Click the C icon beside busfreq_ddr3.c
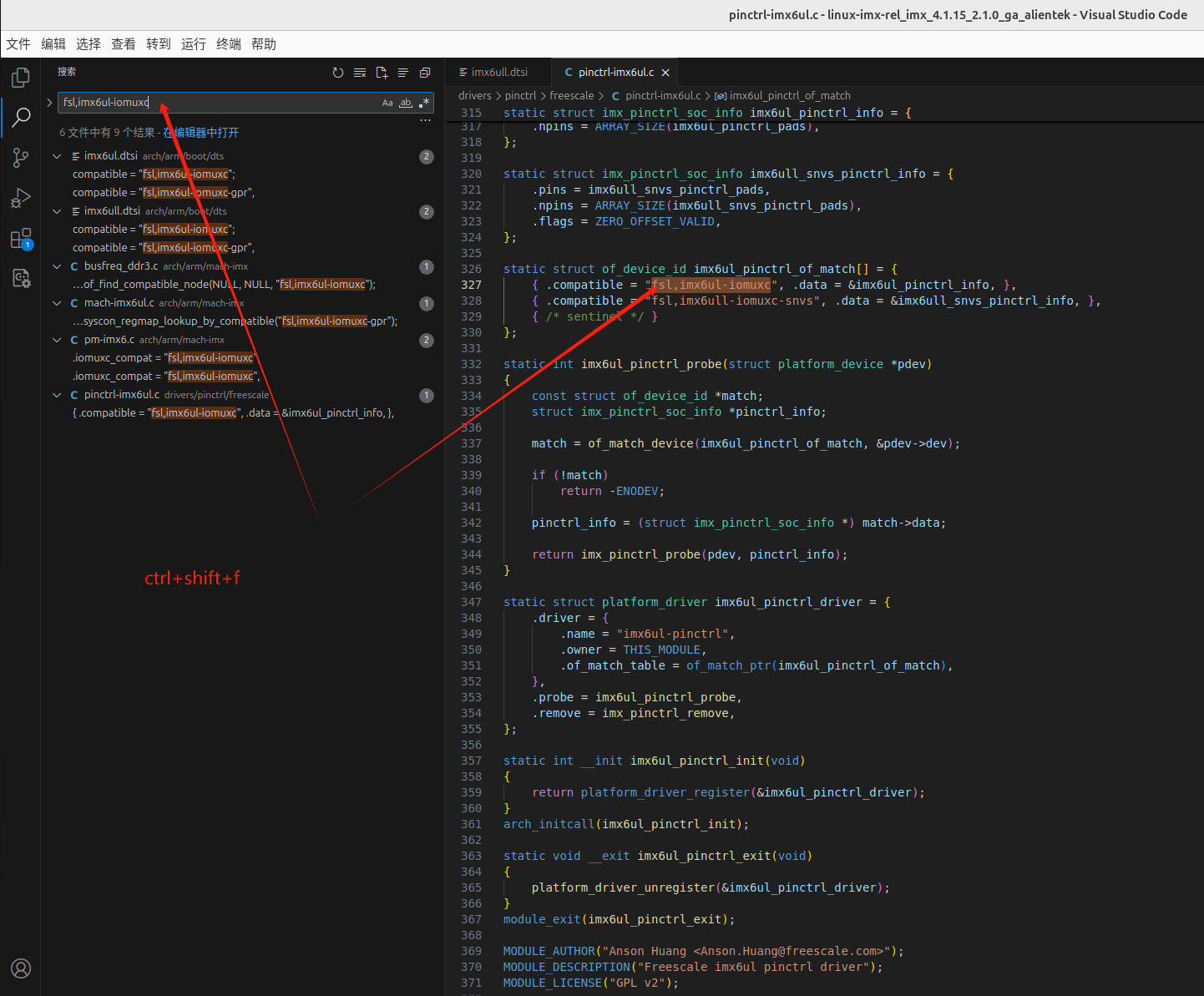Image resolution: width=1204 pixels, height=996 pixels. click(75, 266)
